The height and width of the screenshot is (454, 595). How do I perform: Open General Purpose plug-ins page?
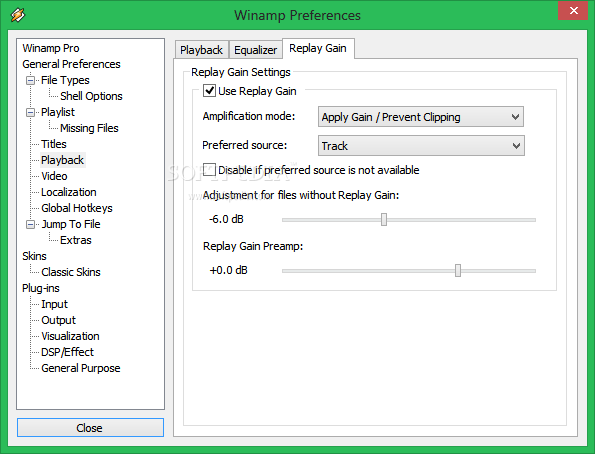click(80, 368)
